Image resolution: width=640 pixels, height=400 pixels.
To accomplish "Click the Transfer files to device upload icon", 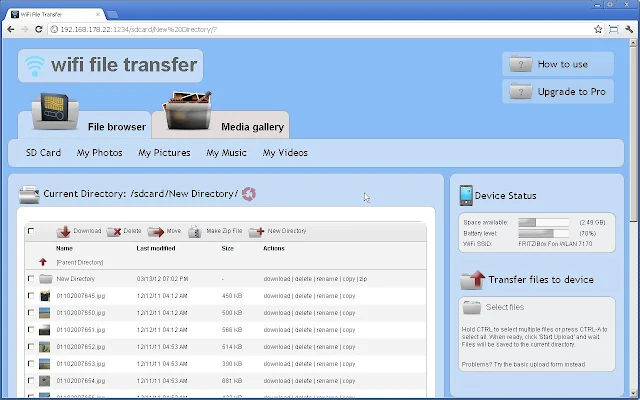I will coord(473,280).
